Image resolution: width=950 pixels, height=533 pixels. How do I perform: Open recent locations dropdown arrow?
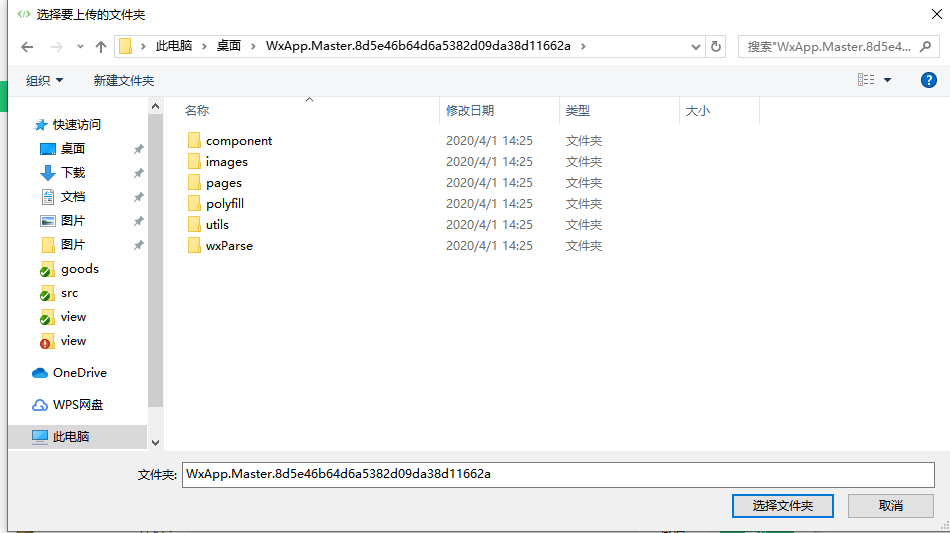[x=80, y=47]
